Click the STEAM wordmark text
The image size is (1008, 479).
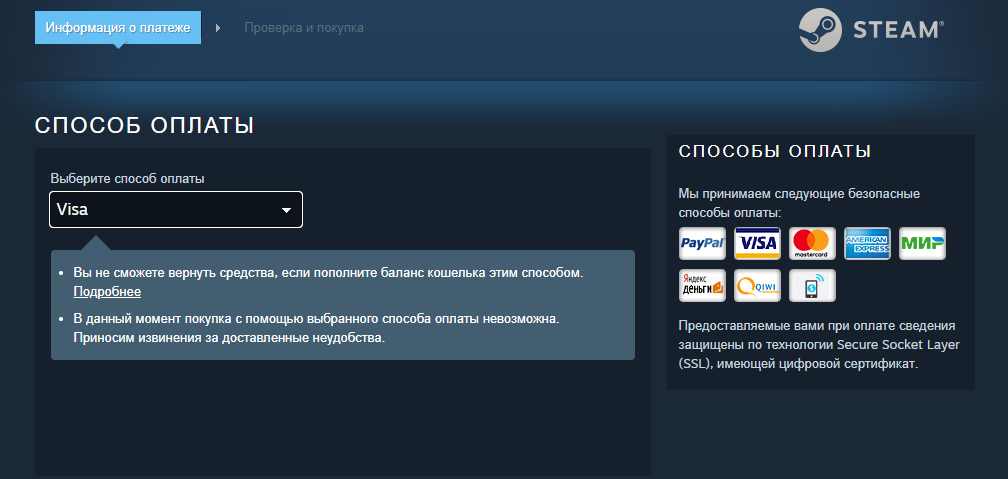(x=897, y=30)
